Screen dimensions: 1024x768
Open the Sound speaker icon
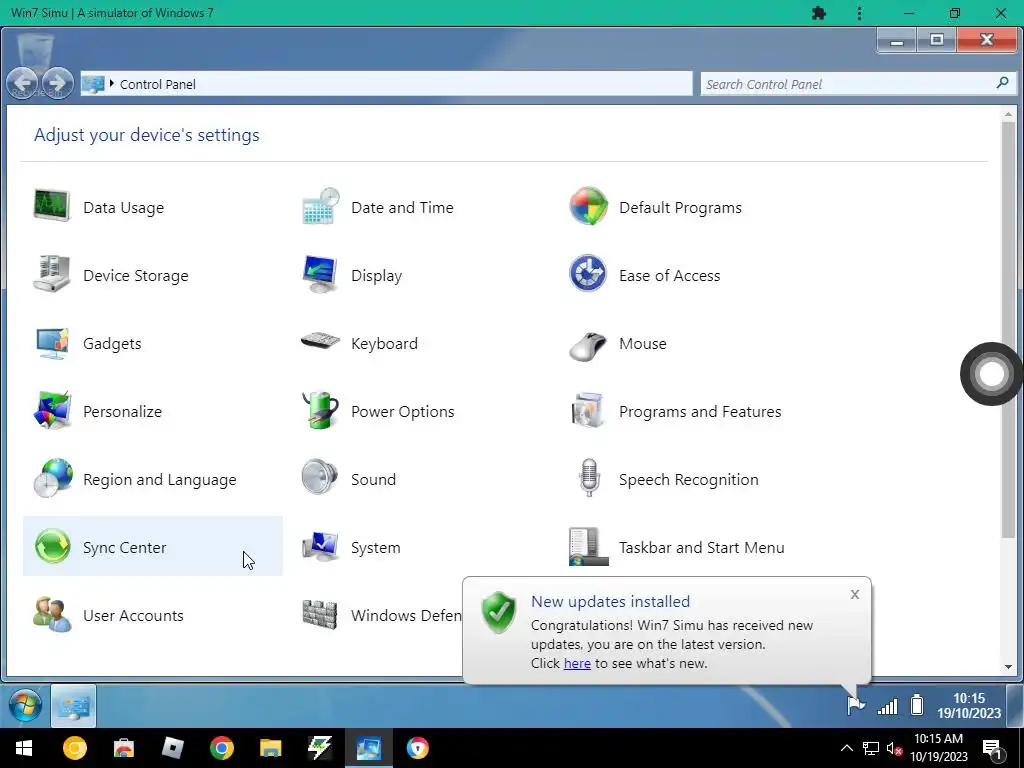(320, 477)
